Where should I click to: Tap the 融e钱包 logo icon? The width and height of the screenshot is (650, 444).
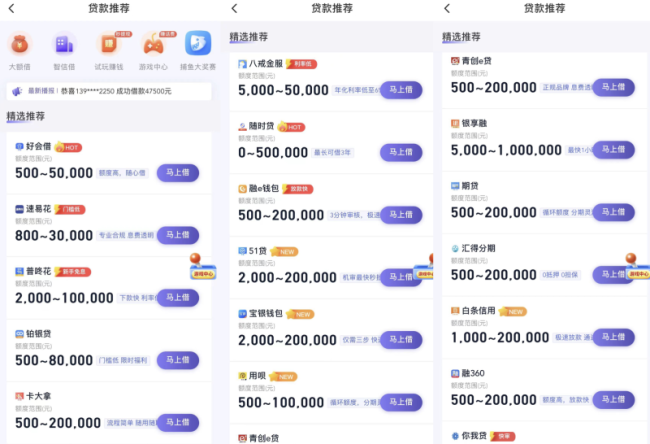pyautogui.click(x=242, y=189)
